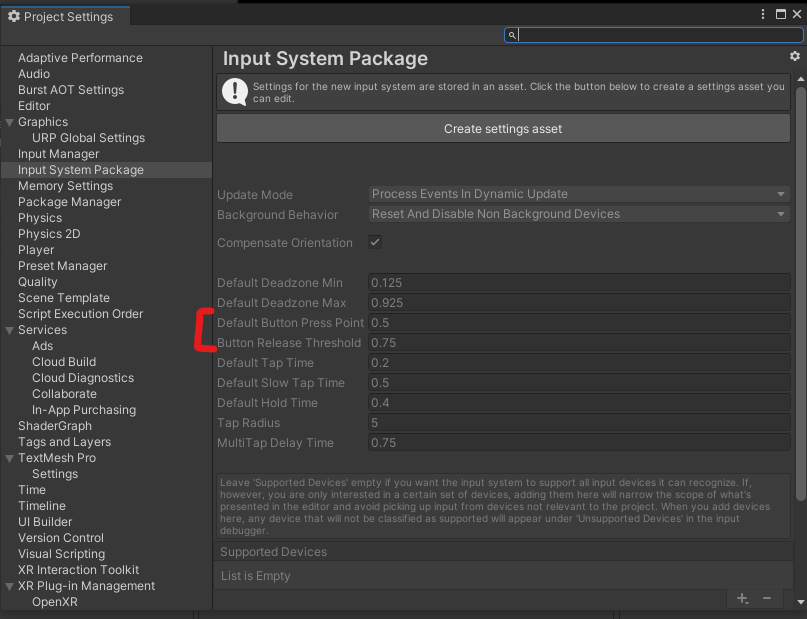Select OpenXR under XR Plug-in Management
The height and width of the screenshot is (619, 807).
55,602
